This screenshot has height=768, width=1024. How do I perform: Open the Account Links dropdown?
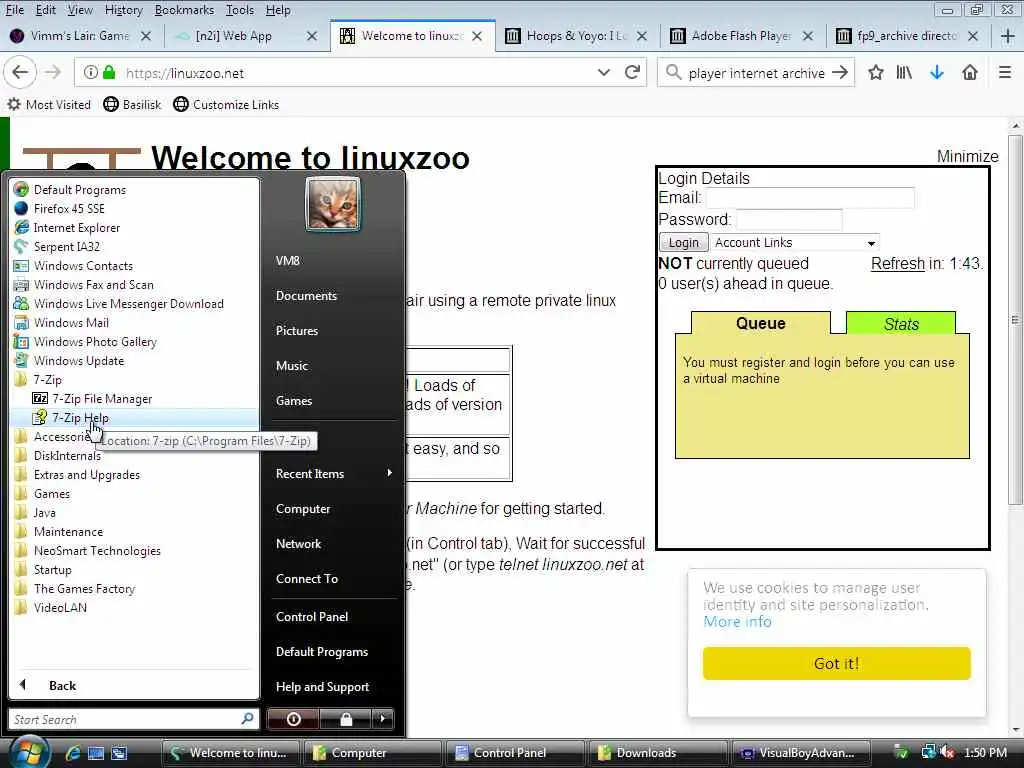click(794, 242)
